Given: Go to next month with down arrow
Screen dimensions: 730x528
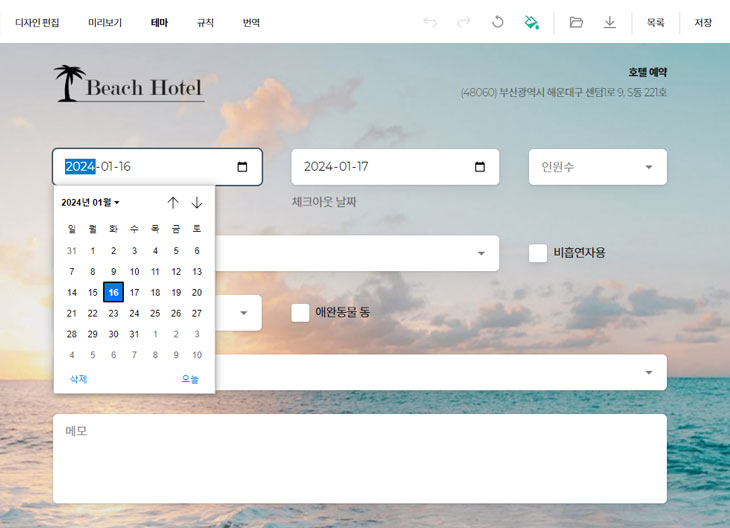Looking at the screenshot, I should [x=197, y=203].
